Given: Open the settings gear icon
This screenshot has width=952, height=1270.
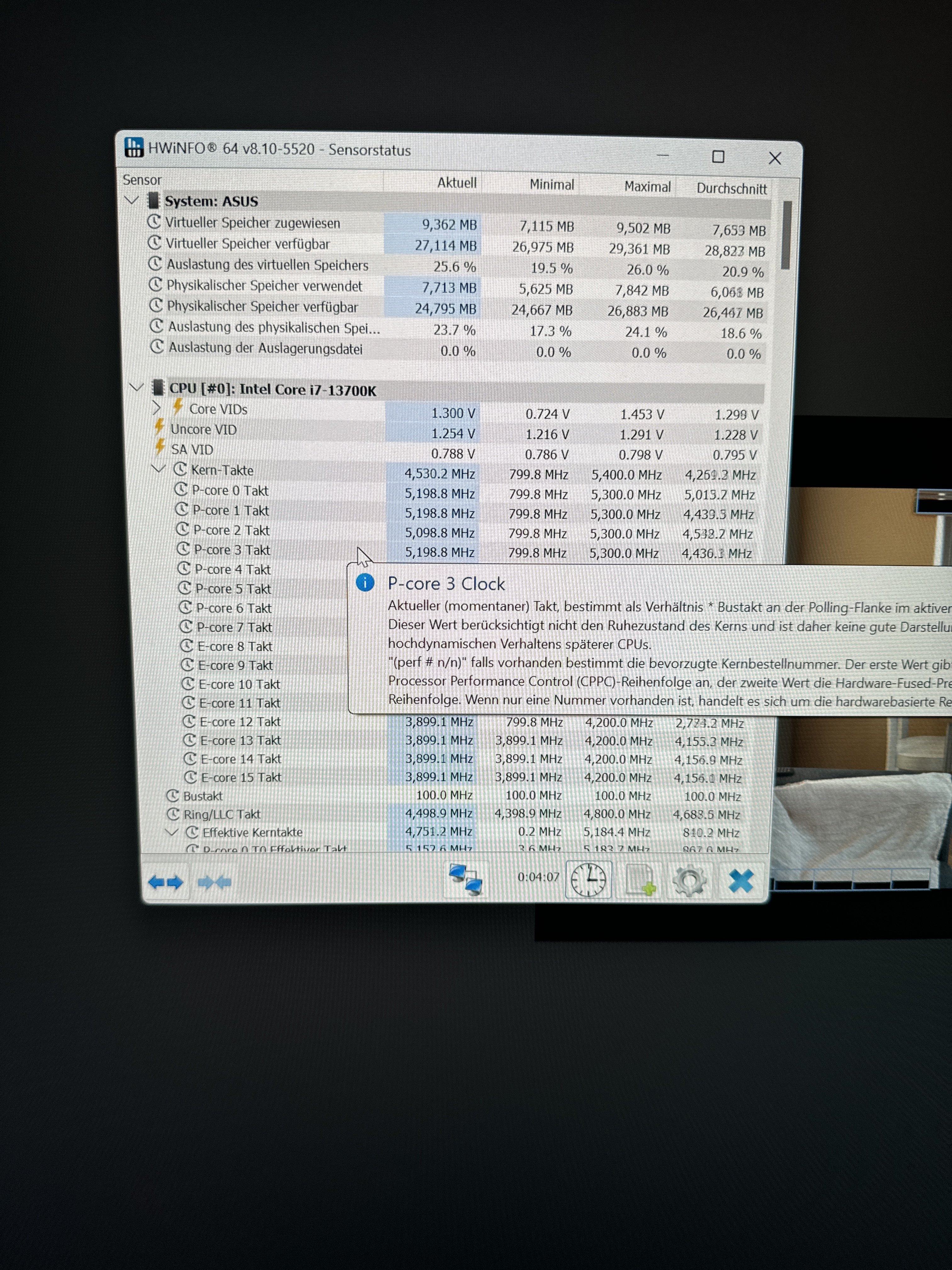Looking at the screenshot, I should [x=690, y=881].
